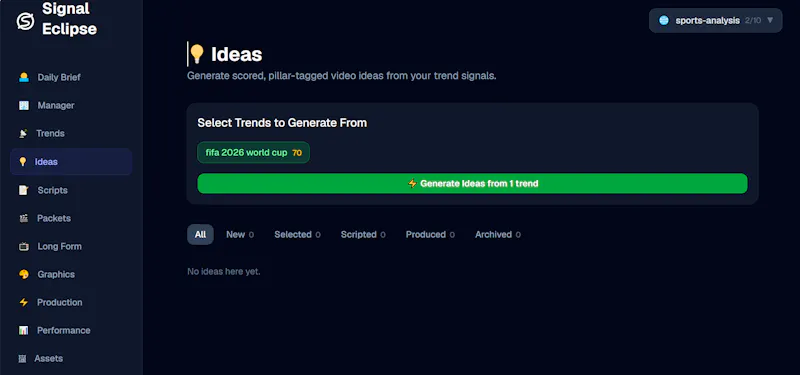Image resolution: width=800 pixels, height=375 pixels.
Task: Click the Manager sidebar icon
Action: pyautogui.click(x=23, y=106)
